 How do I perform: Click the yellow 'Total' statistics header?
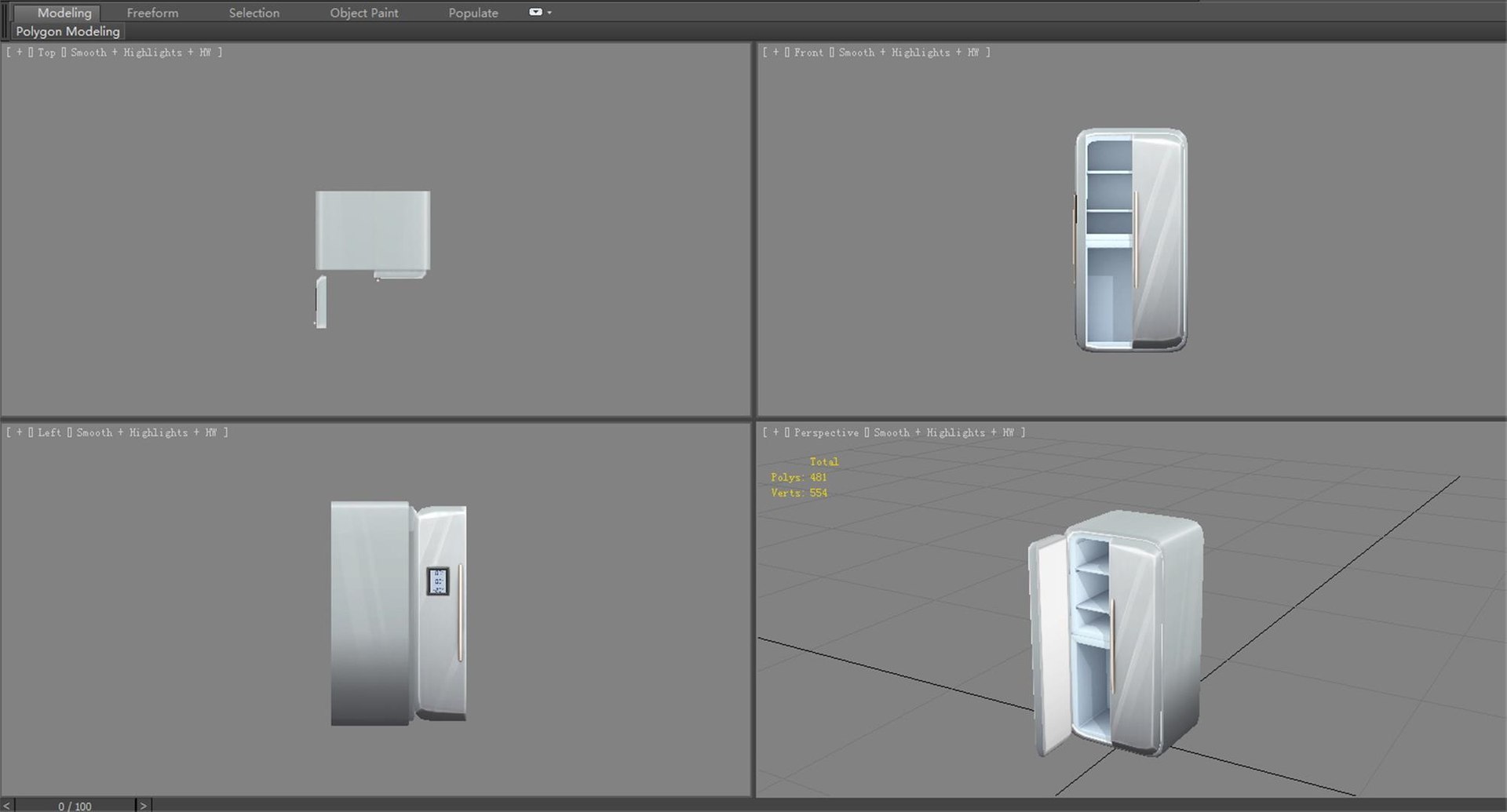pos(823,461)
